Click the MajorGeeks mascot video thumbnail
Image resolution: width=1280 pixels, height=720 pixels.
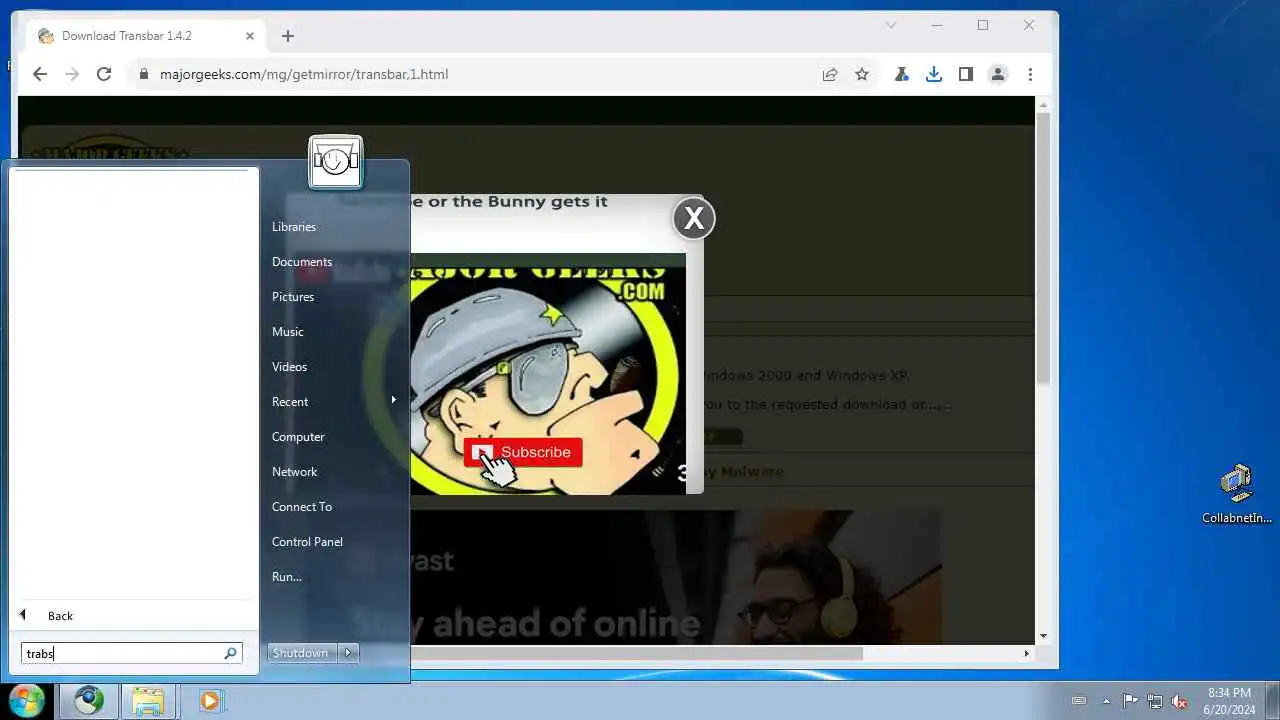click(548, 374)
